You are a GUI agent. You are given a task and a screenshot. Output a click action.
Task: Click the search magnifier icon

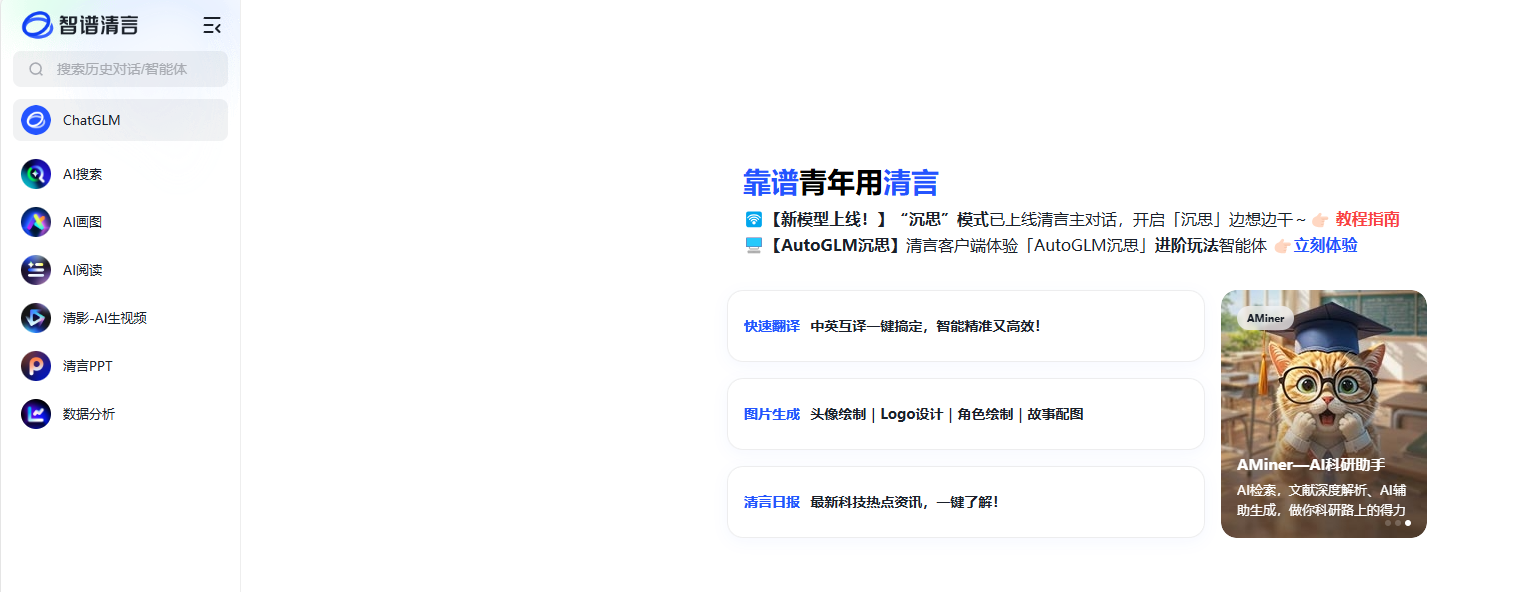pos(36,69)
